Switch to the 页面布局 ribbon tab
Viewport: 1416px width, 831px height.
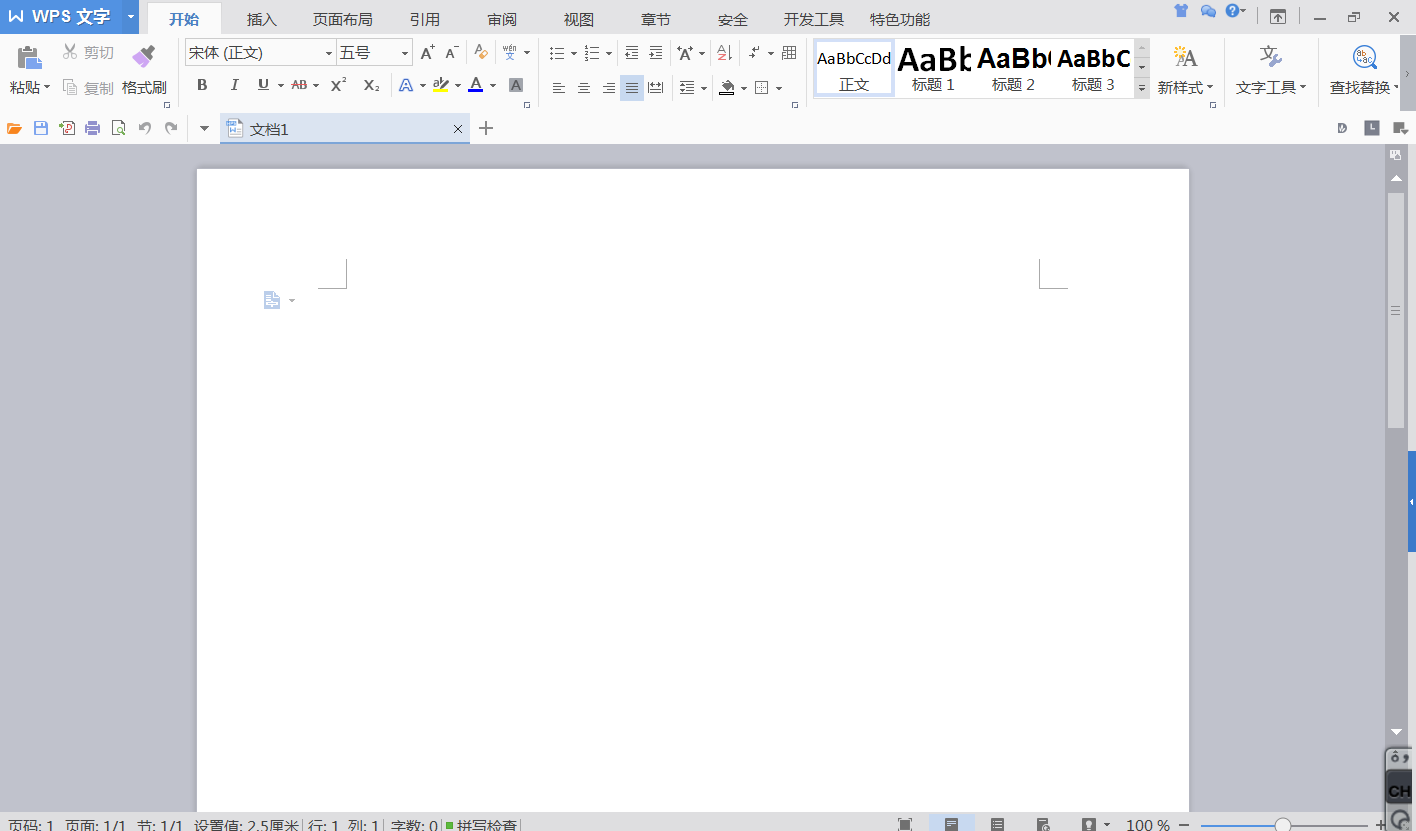342,19
